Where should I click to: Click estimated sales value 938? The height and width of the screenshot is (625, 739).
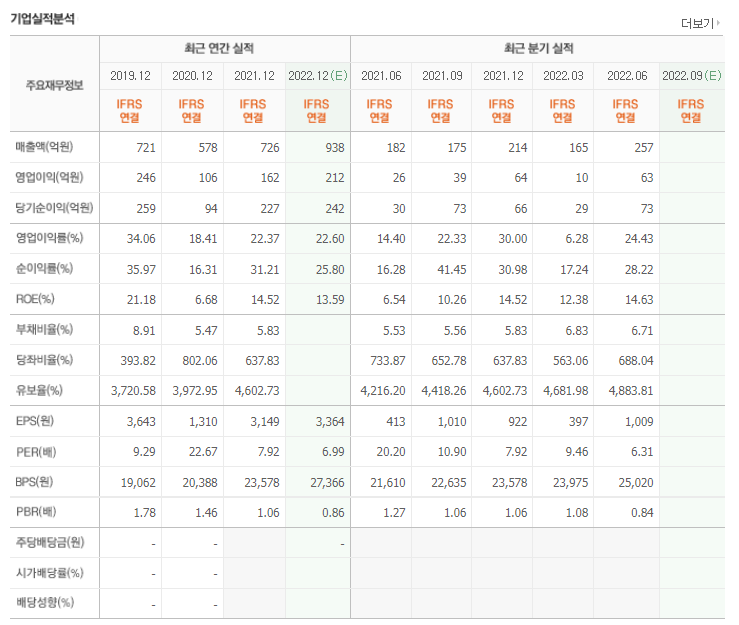(335, 148)
